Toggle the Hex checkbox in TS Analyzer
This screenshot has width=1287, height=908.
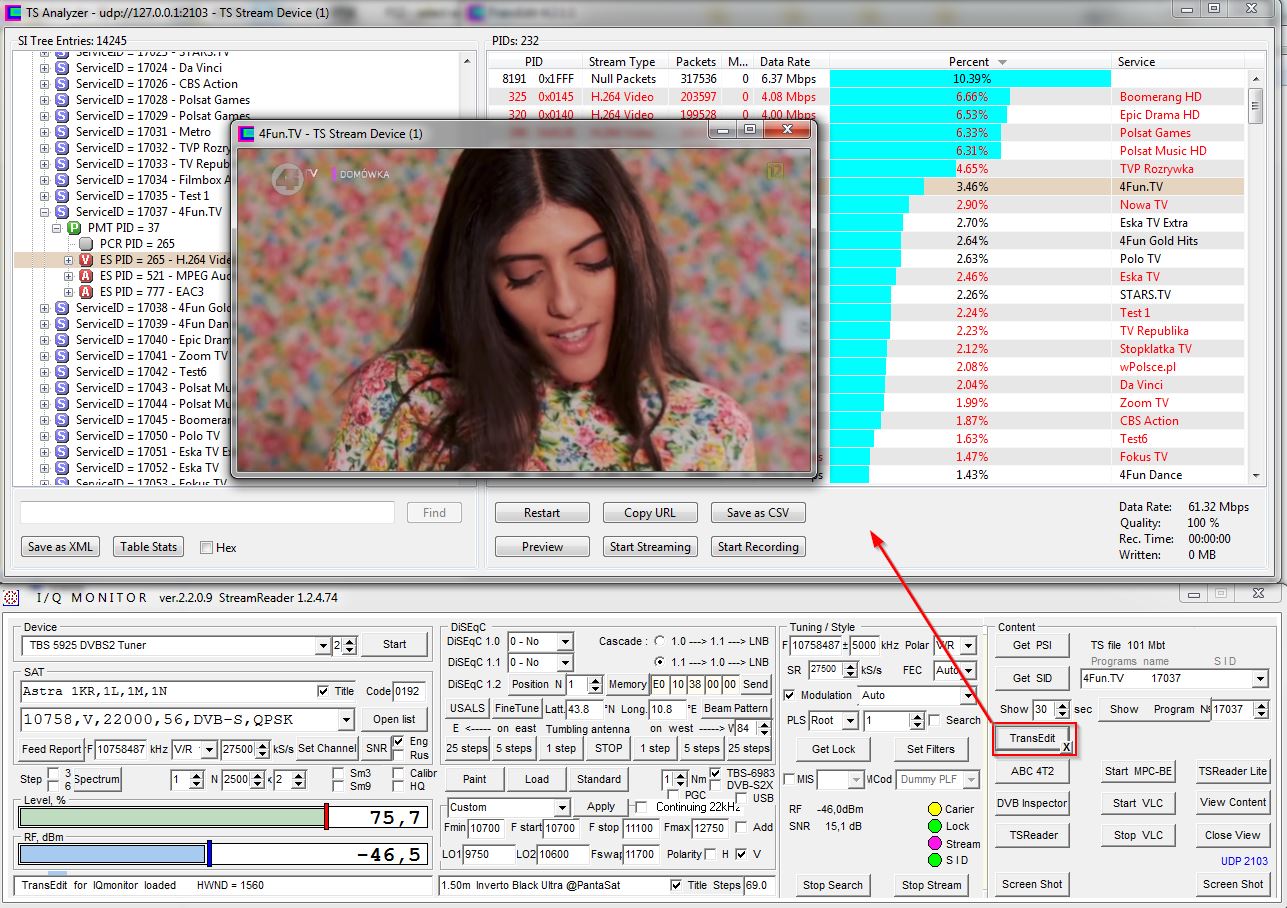tap(206, 547)
